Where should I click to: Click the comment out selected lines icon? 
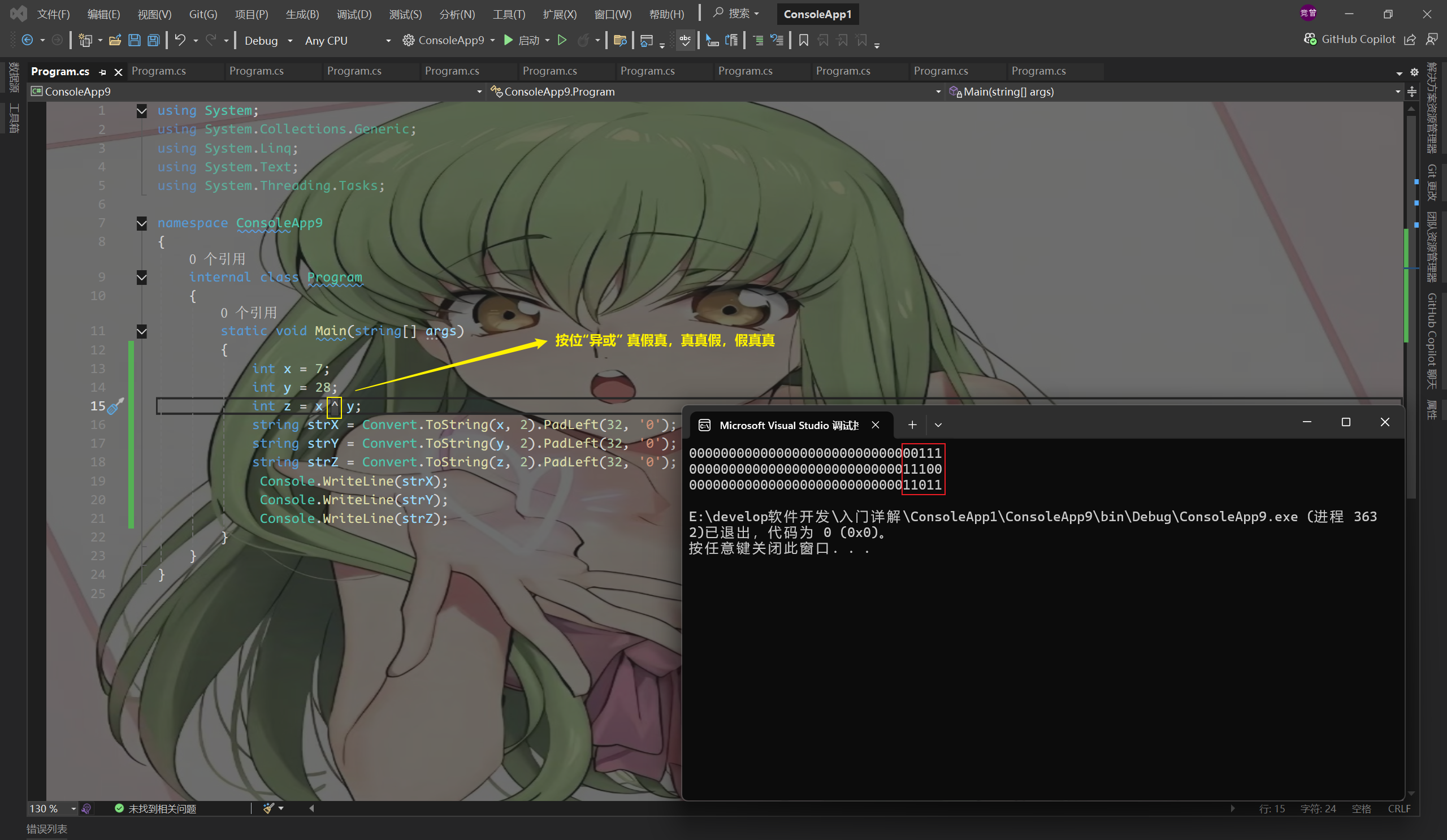(758, 40)
